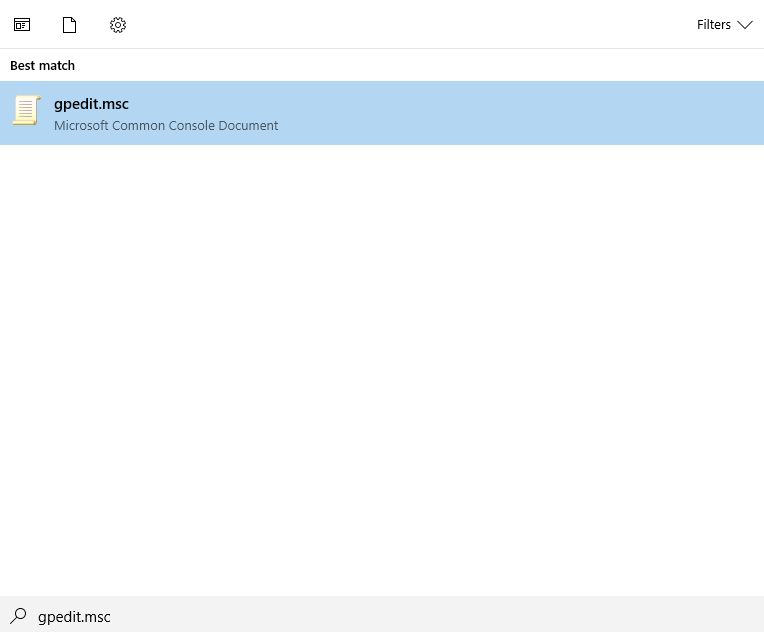Viewport: 764px width, 632px height.
Task: Click the Apps filter icon
Action: click(x=22, y=25)
